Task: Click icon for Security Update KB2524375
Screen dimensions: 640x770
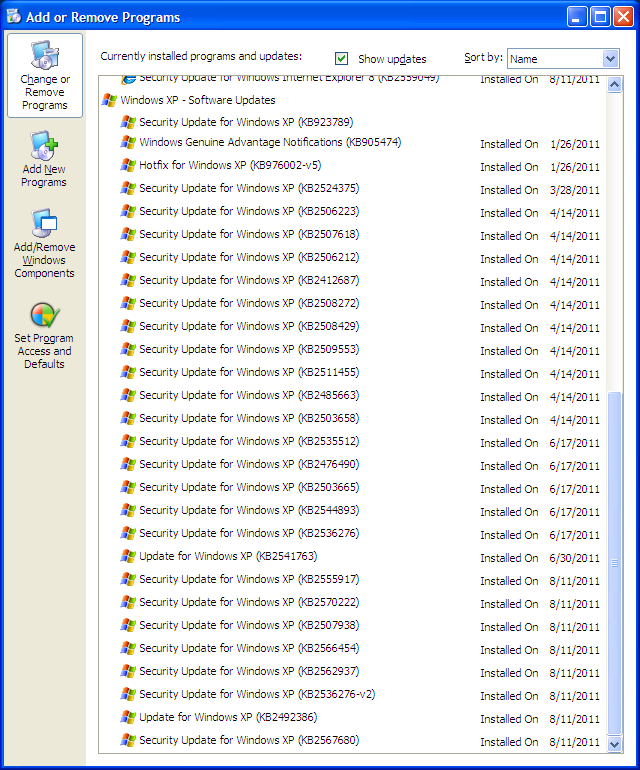Action: pyautogui.click(x=128, y=188)
